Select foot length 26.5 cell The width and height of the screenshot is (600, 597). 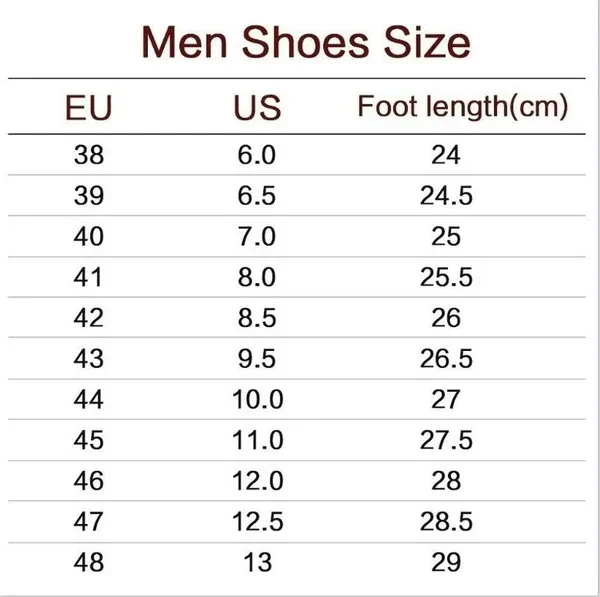(x=446, y=359)
